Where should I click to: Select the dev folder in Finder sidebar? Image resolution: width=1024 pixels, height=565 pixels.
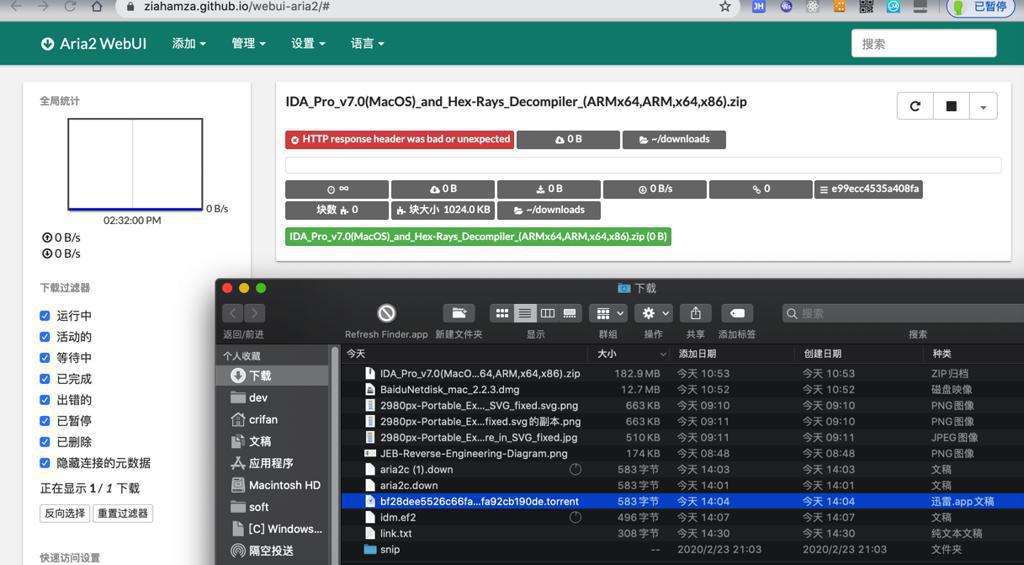(x=274, y=398)
